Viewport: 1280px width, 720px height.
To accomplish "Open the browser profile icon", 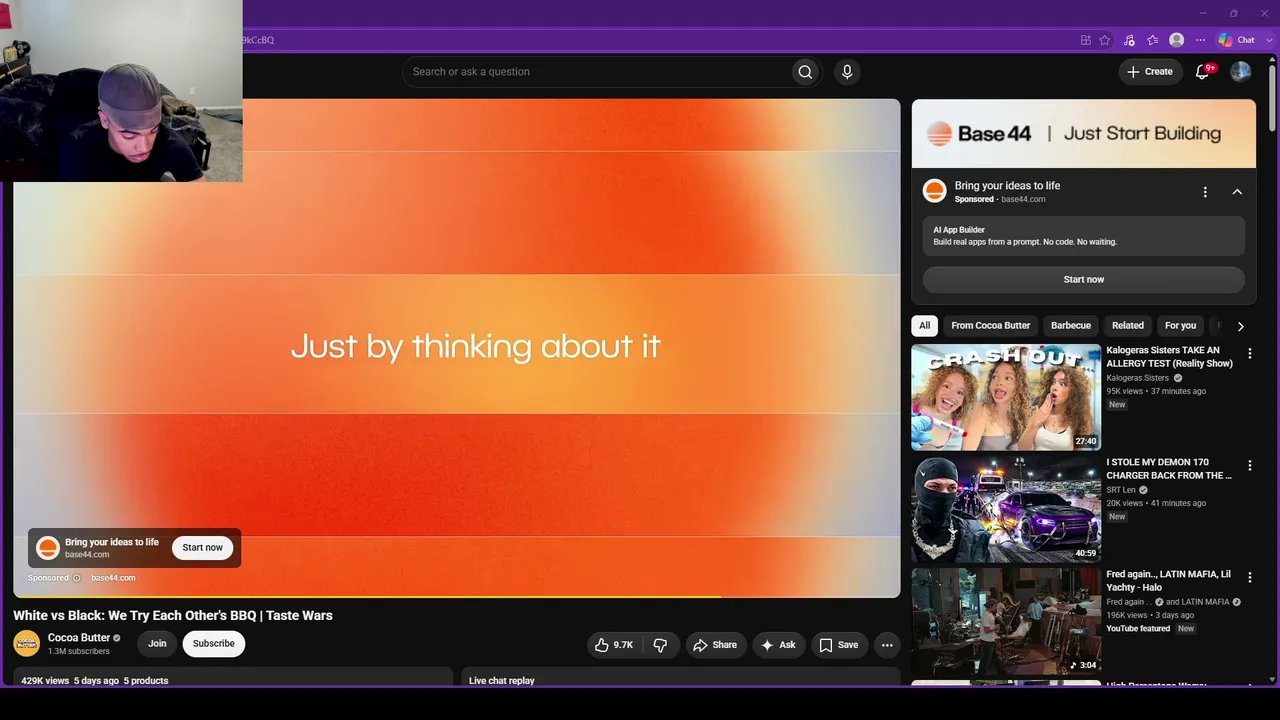I will pos(1177,40).
